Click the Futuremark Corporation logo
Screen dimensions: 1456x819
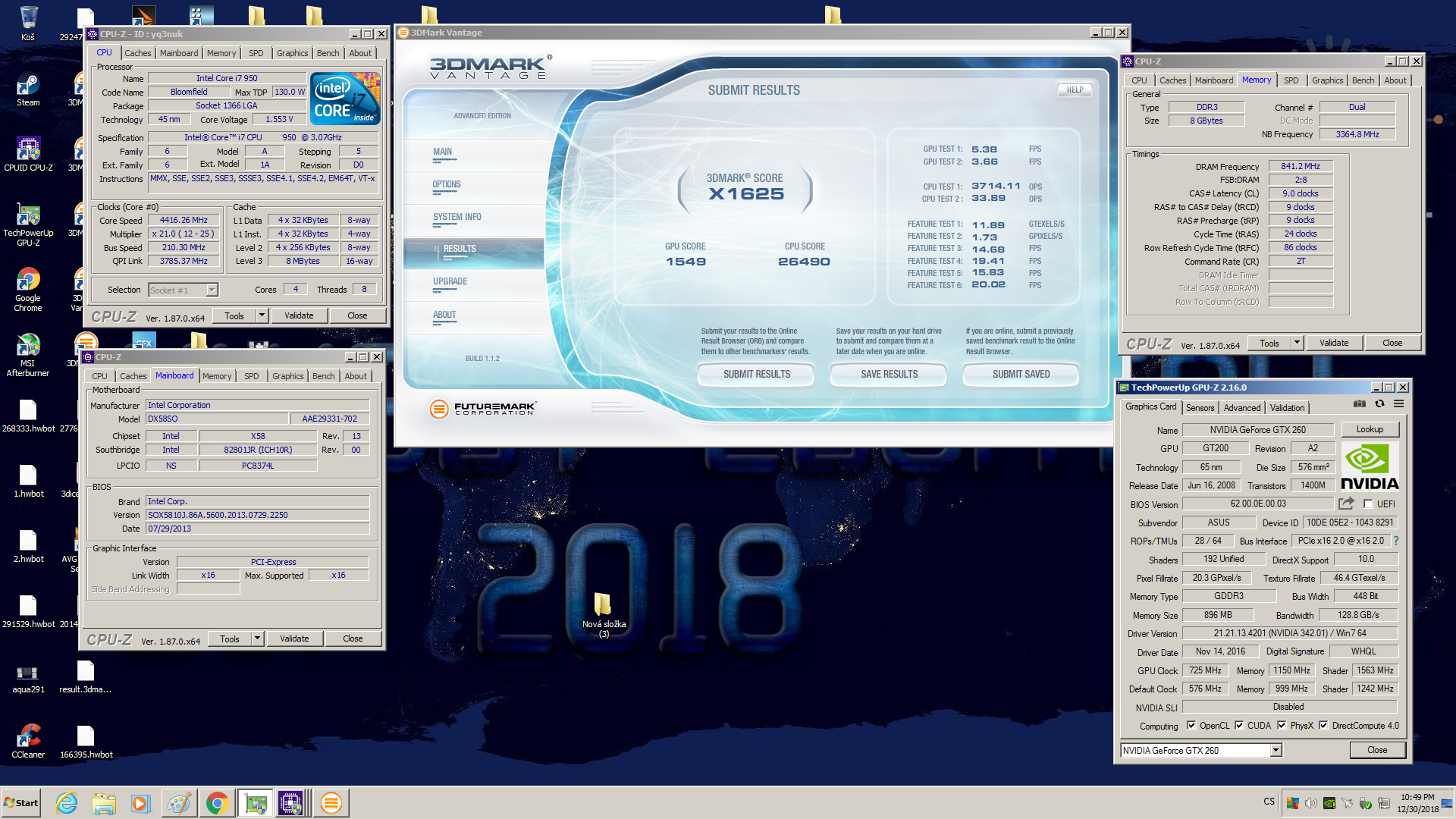483,409
